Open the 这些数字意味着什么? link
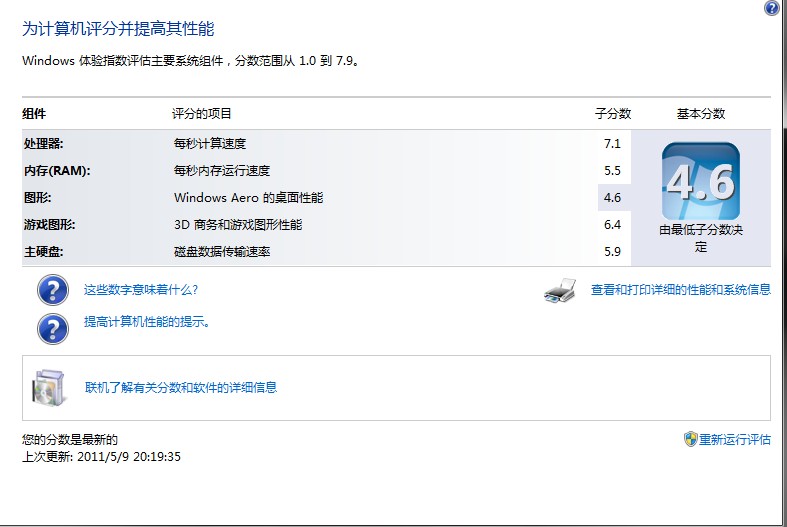This screenshot has height=527, width=787. (x=141, y=290)
